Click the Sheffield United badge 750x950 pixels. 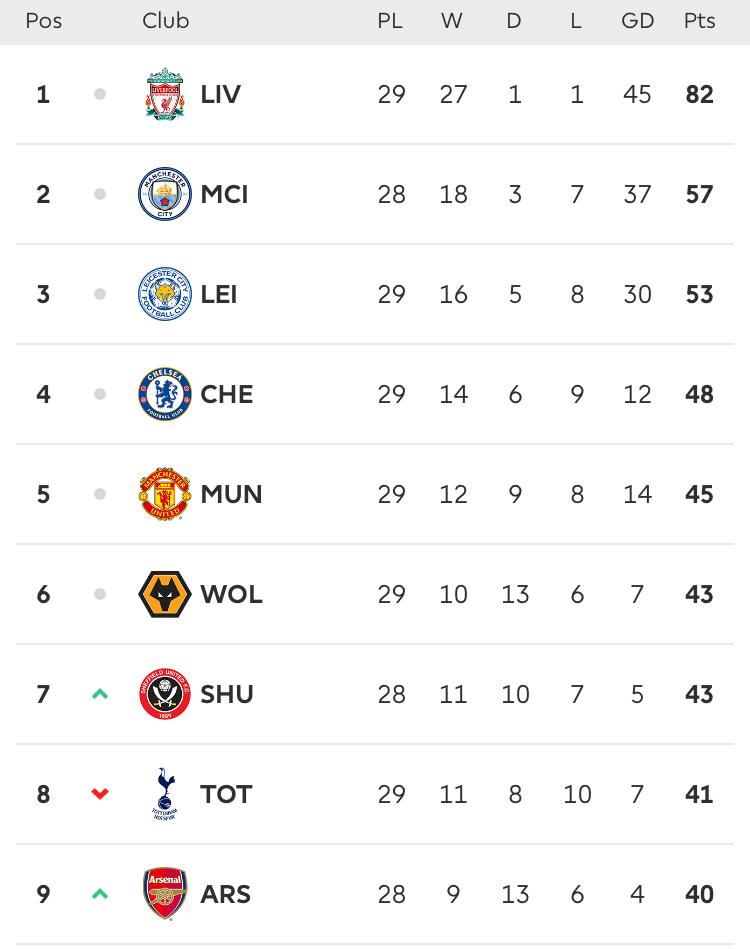pos(165,694)
